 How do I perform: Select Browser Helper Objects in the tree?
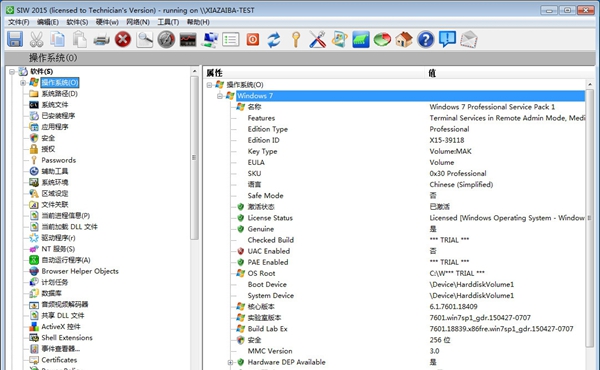[x=80, y=271]
